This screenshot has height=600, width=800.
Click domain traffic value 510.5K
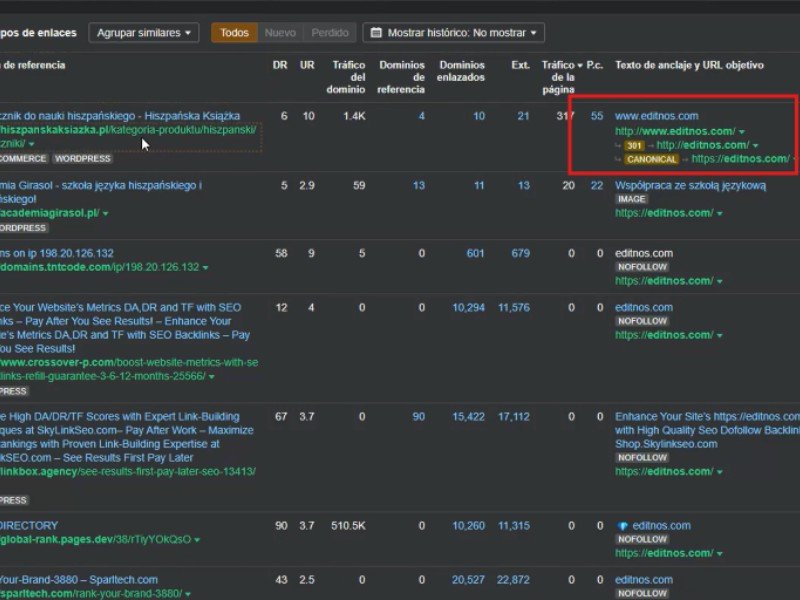click(348, 526)
